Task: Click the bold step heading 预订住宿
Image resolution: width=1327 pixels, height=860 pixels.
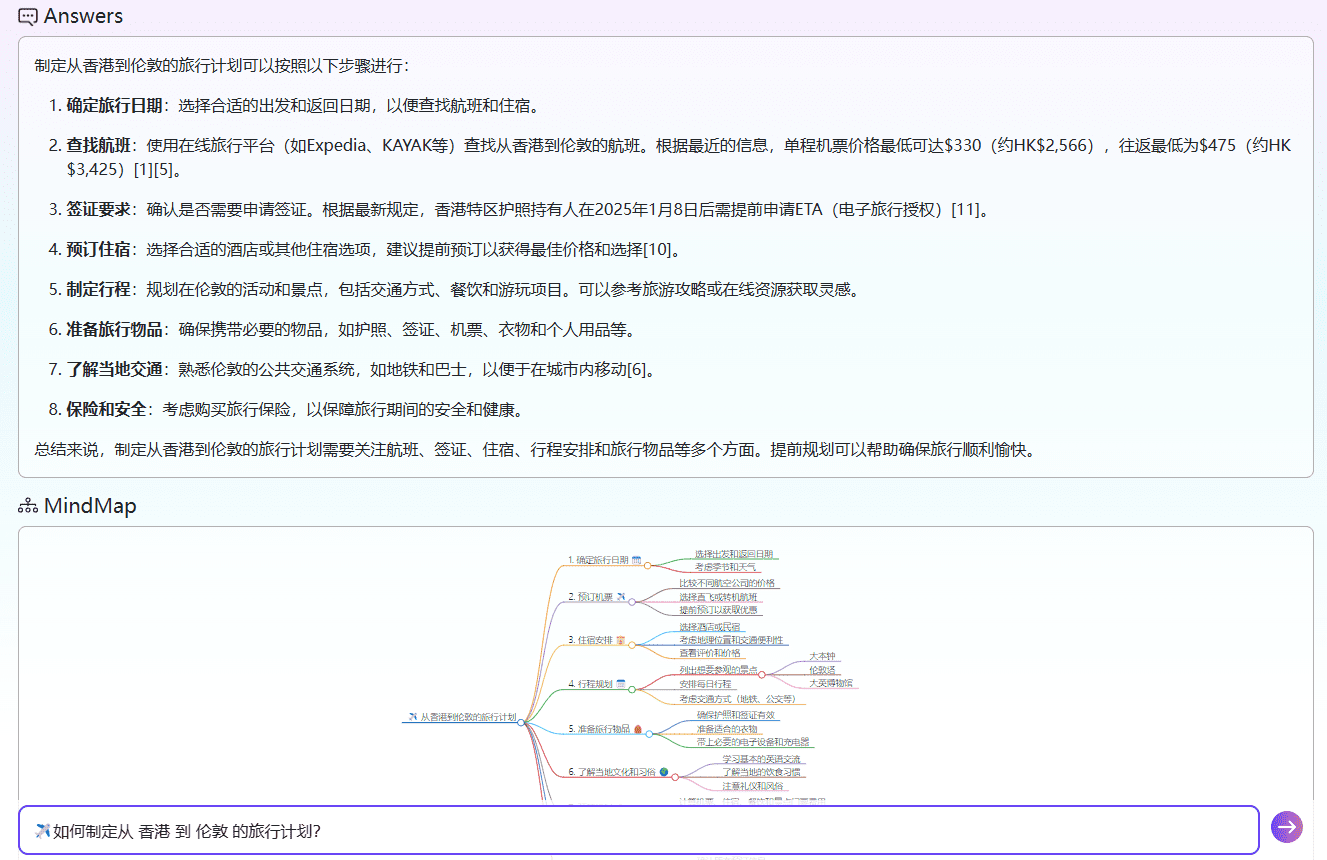Action: [x=99, y=250]
